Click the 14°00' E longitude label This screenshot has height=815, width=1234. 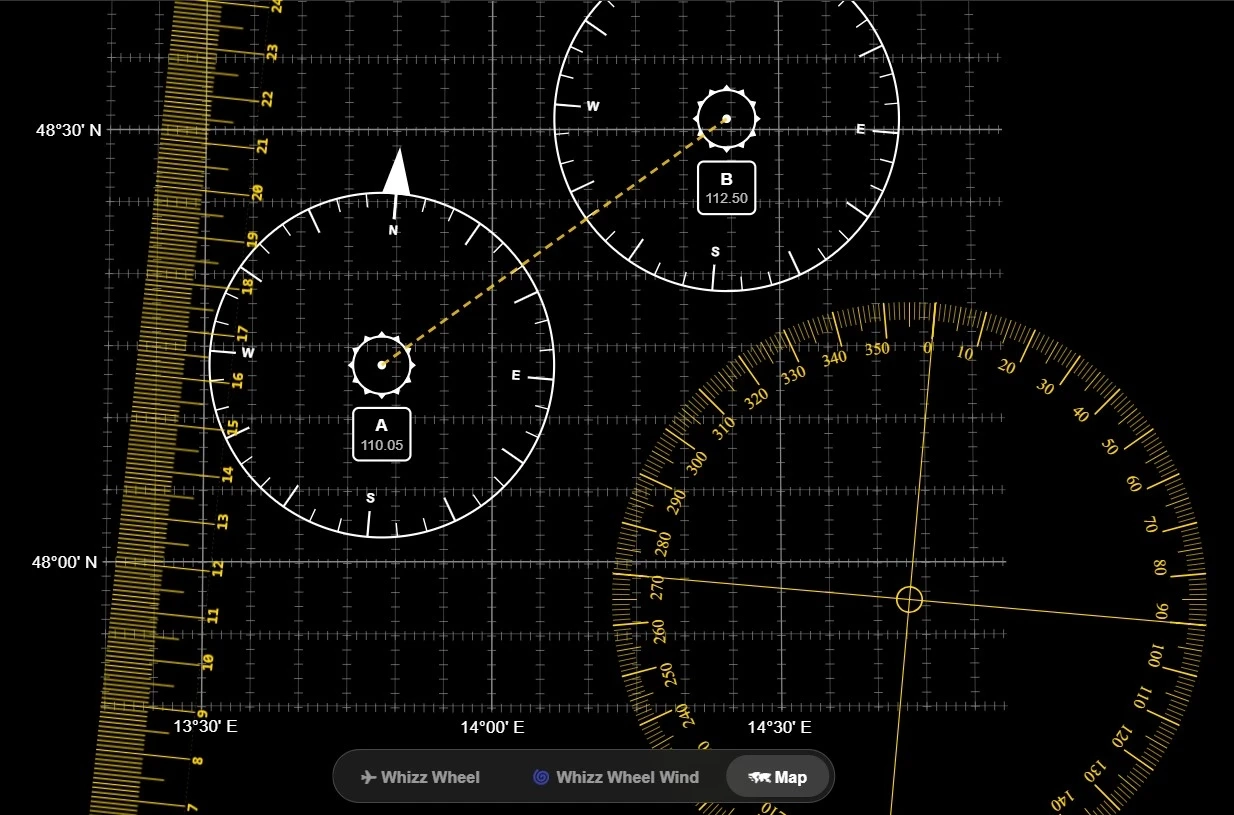coord(492,727)
